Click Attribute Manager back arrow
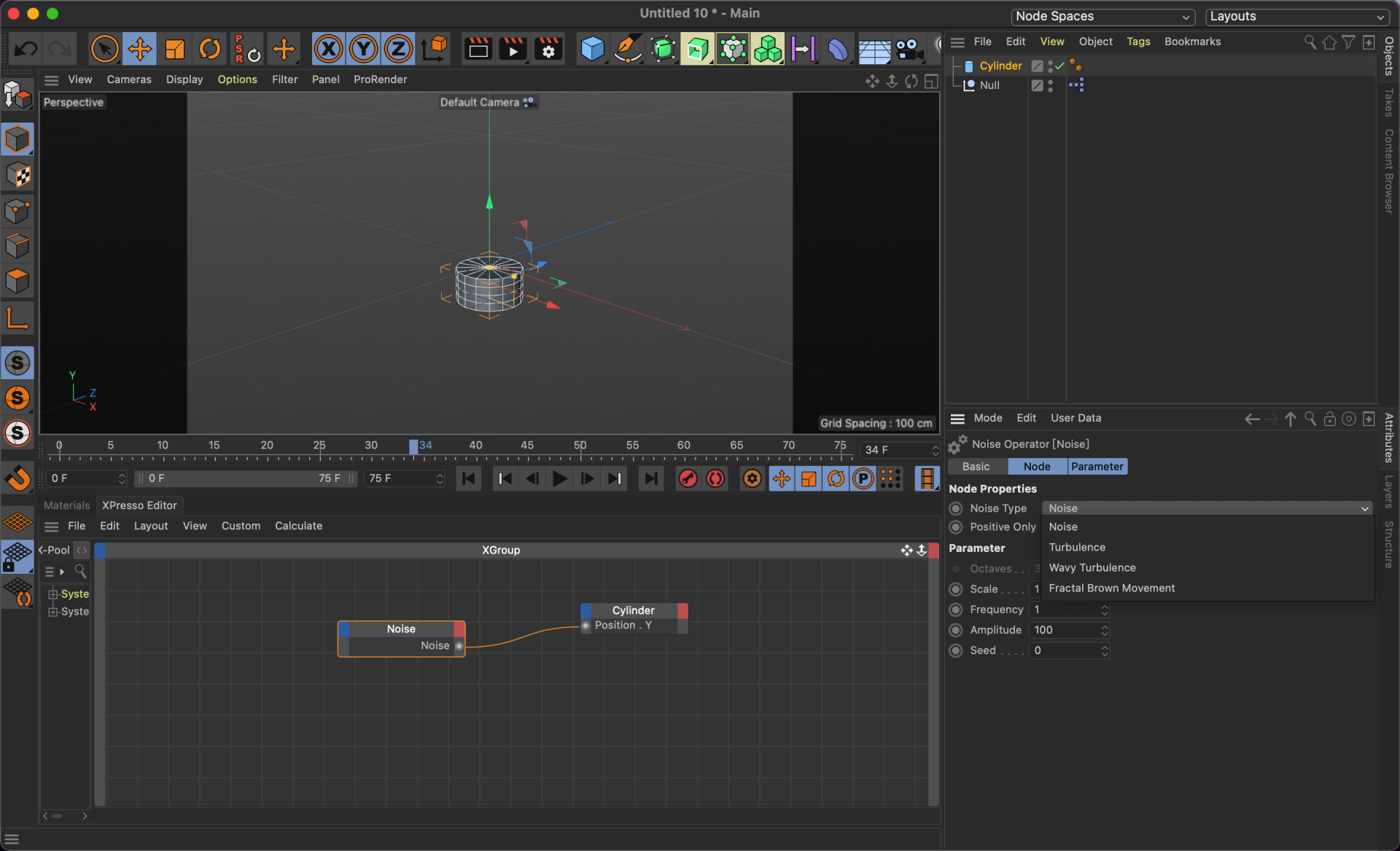The width and height of the screenshot is (1400, 851). (1252, 419)
